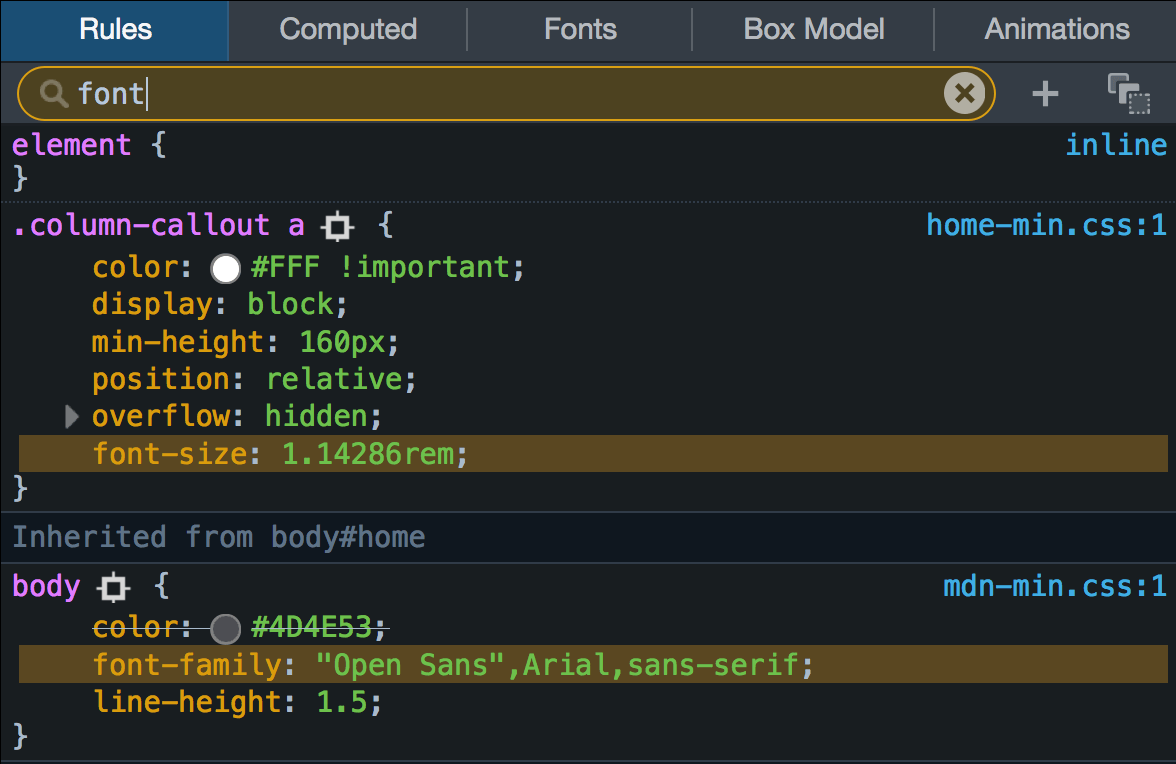Image resolution: width=1176 pixels, height=764 pixels.
Task: Open the Computed tab
Action: (x=348, y=30)
